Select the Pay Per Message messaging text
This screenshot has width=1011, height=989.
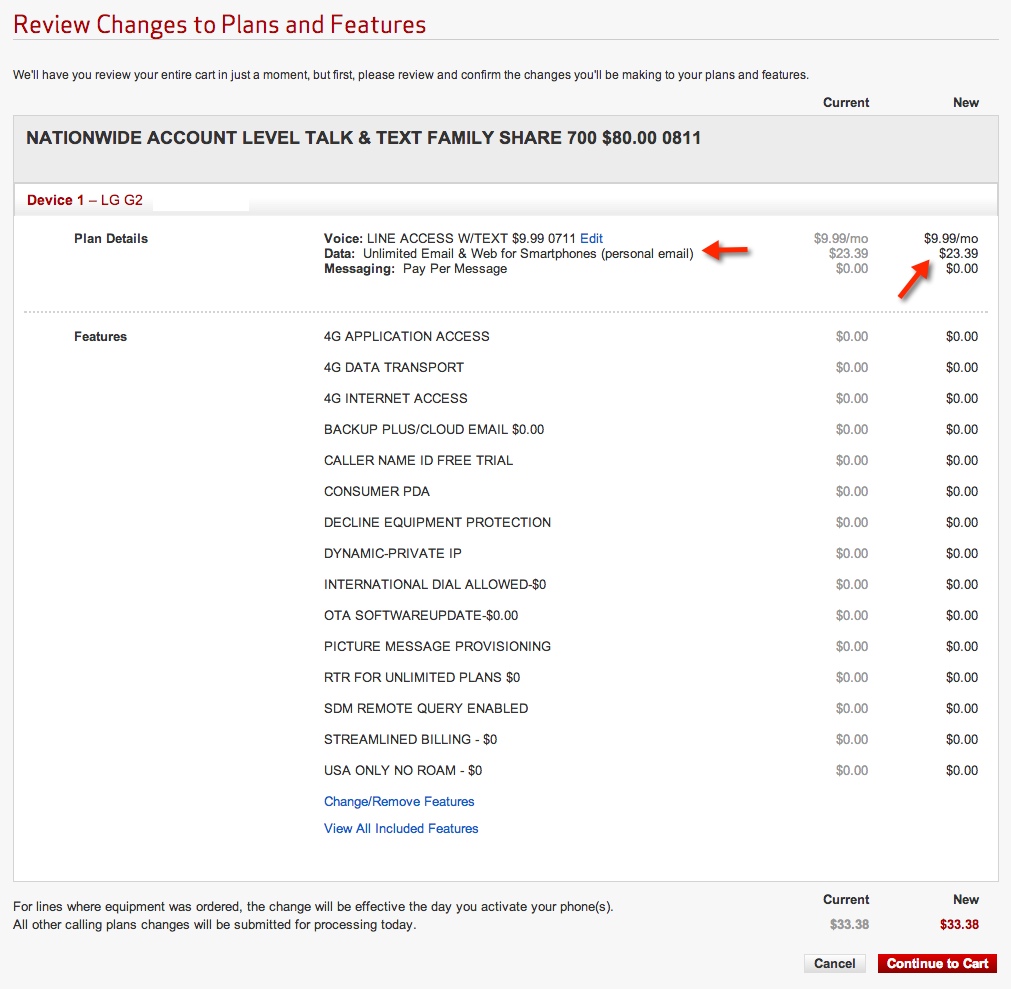454,269
